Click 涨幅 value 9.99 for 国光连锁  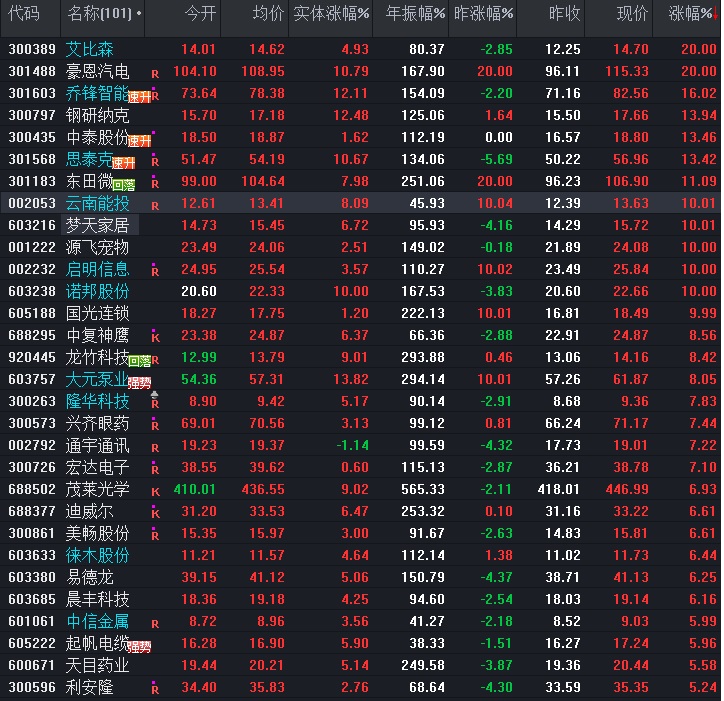coord(703,314)
